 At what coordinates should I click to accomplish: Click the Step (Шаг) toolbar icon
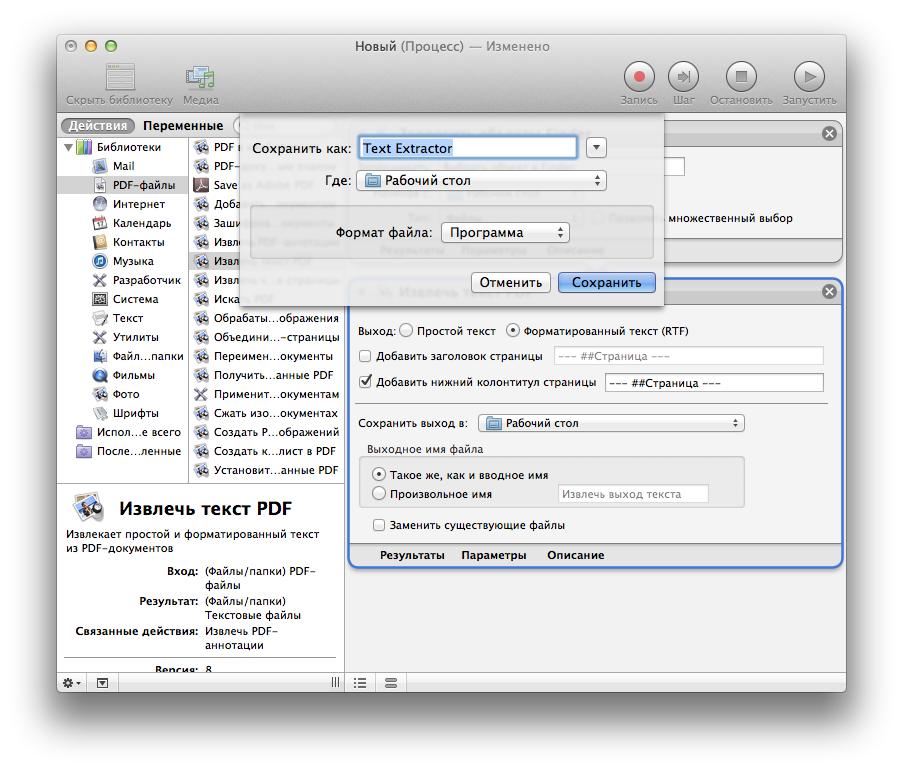tap(683, 77)
